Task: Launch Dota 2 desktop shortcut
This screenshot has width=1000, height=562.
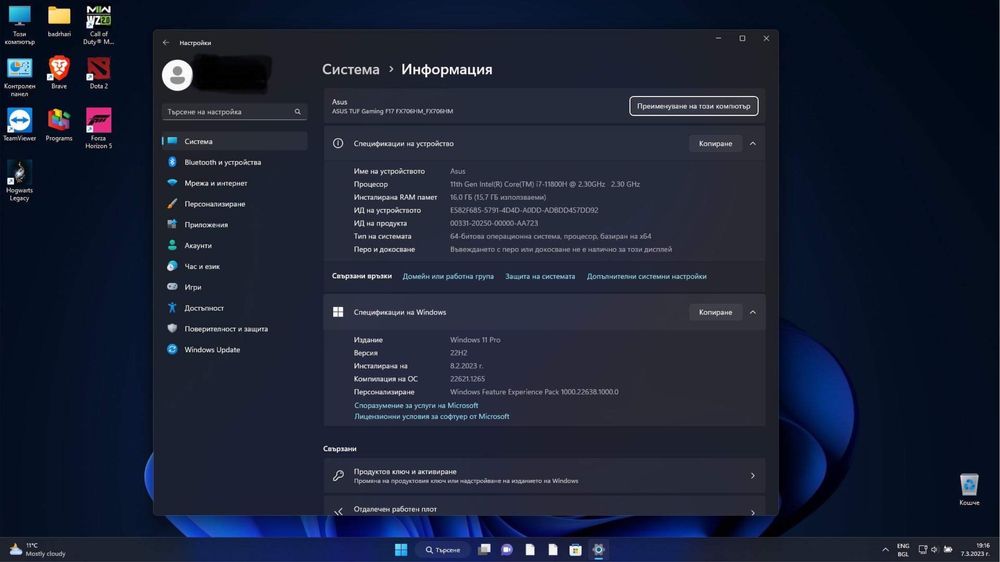Action: click(x=98, y=73)
